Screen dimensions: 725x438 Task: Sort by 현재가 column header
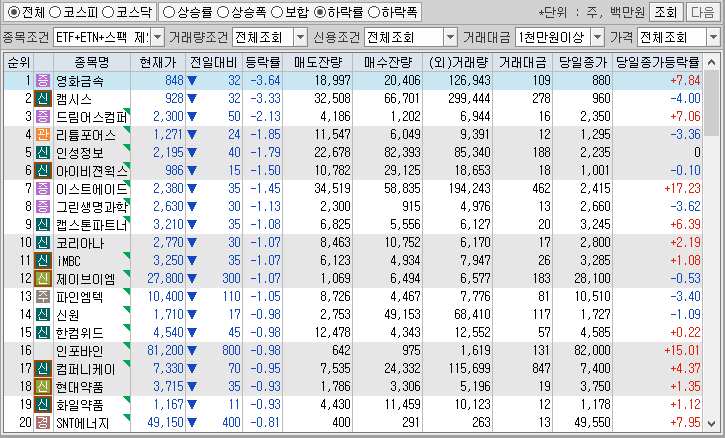tap(158, 62)
